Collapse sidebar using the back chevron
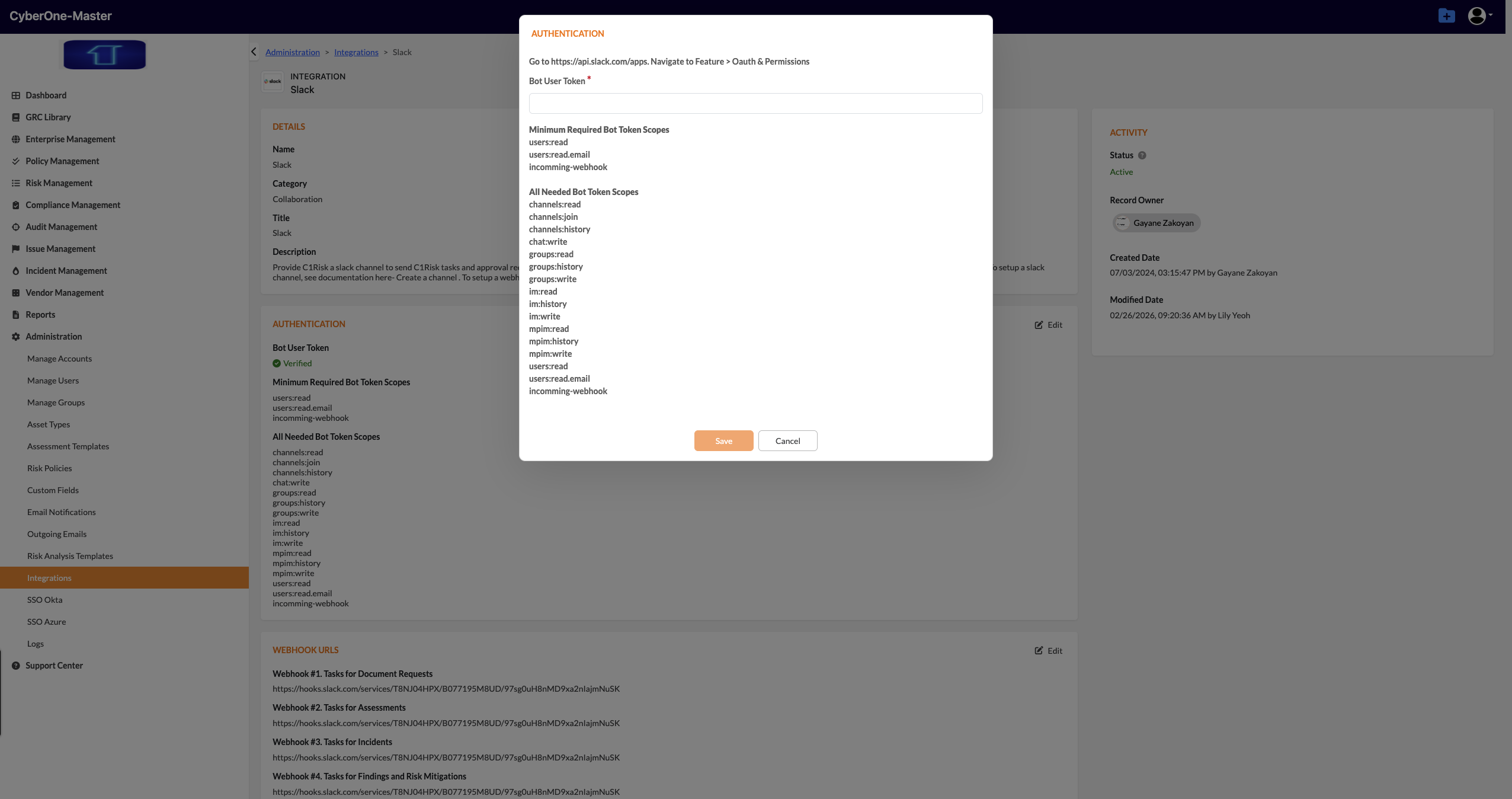 coord(254,52)
